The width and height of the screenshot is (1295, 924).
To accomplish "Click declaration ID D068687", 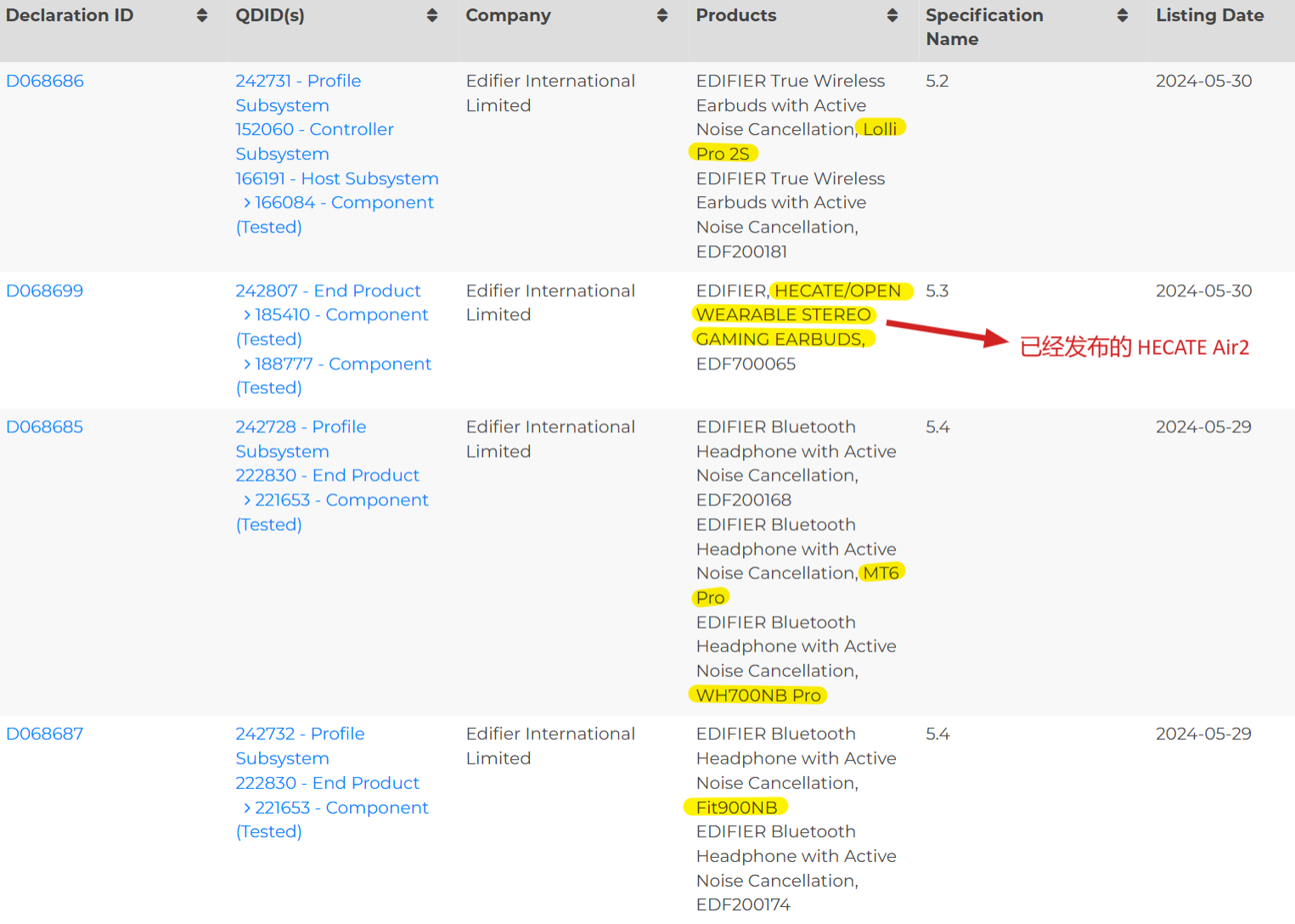I will 45,734.
